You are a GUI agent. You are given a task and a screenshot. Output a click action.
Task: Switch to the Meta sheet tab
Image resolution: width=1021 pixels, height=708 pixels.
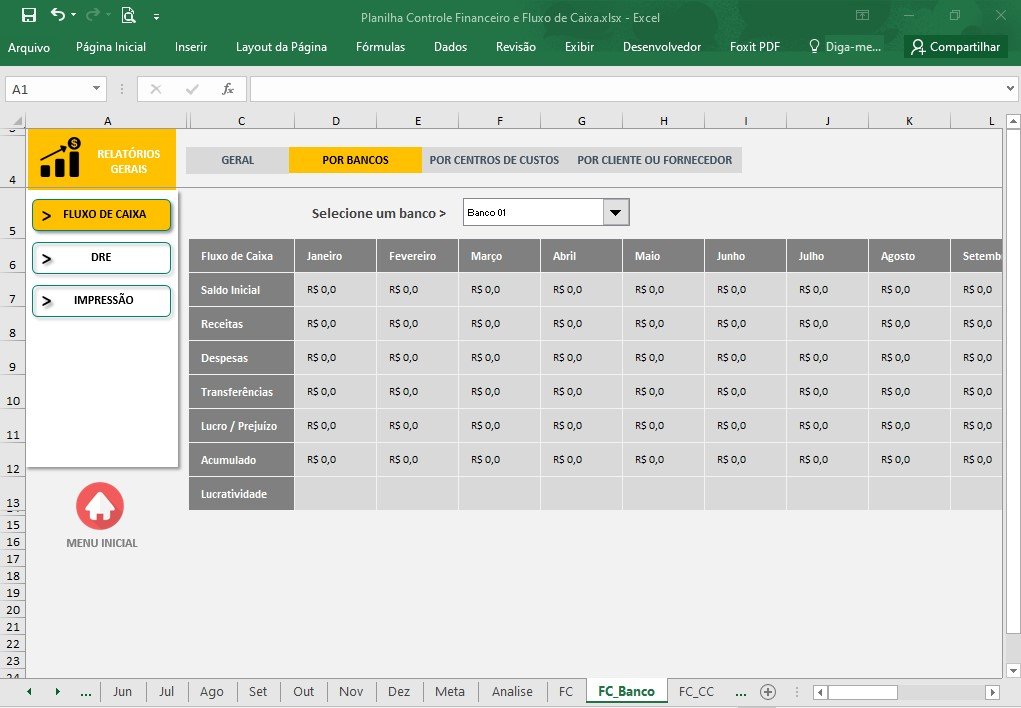(x=450, y=692)
